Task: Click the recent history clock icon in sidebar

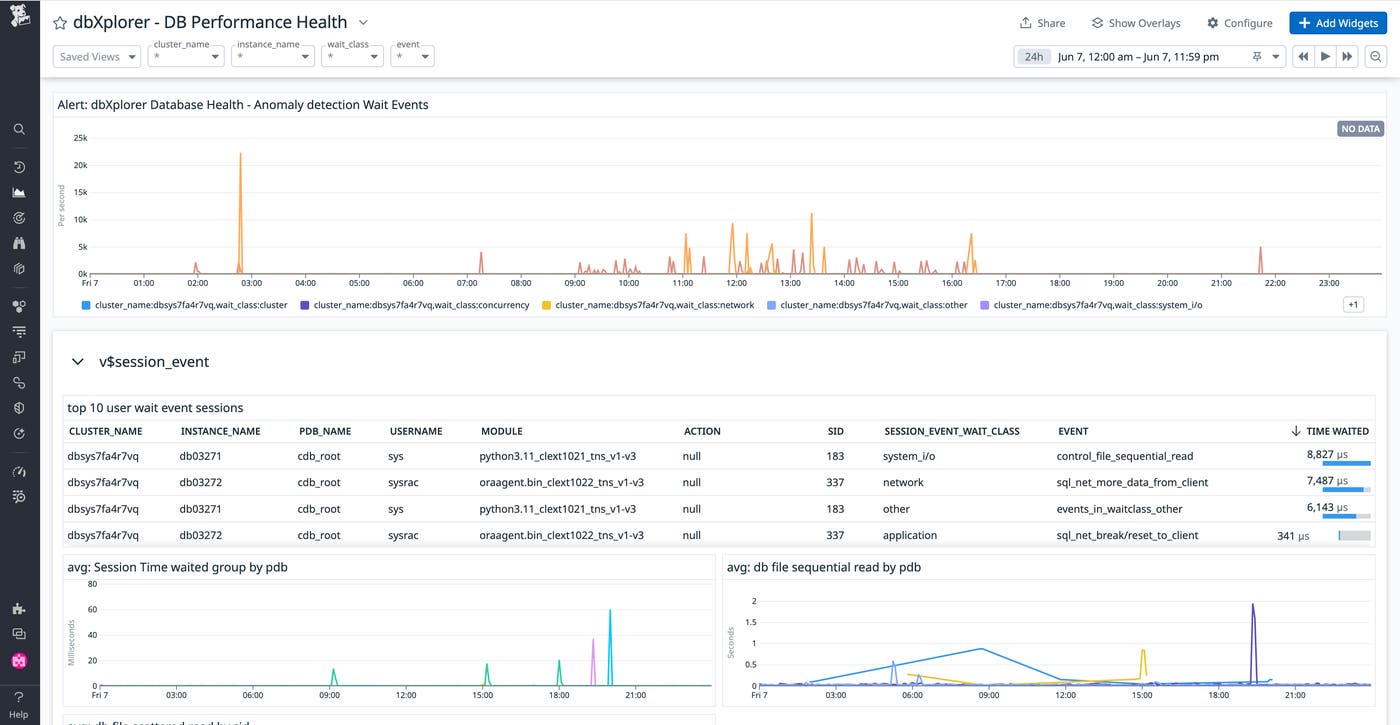Action: click(18, 166)
